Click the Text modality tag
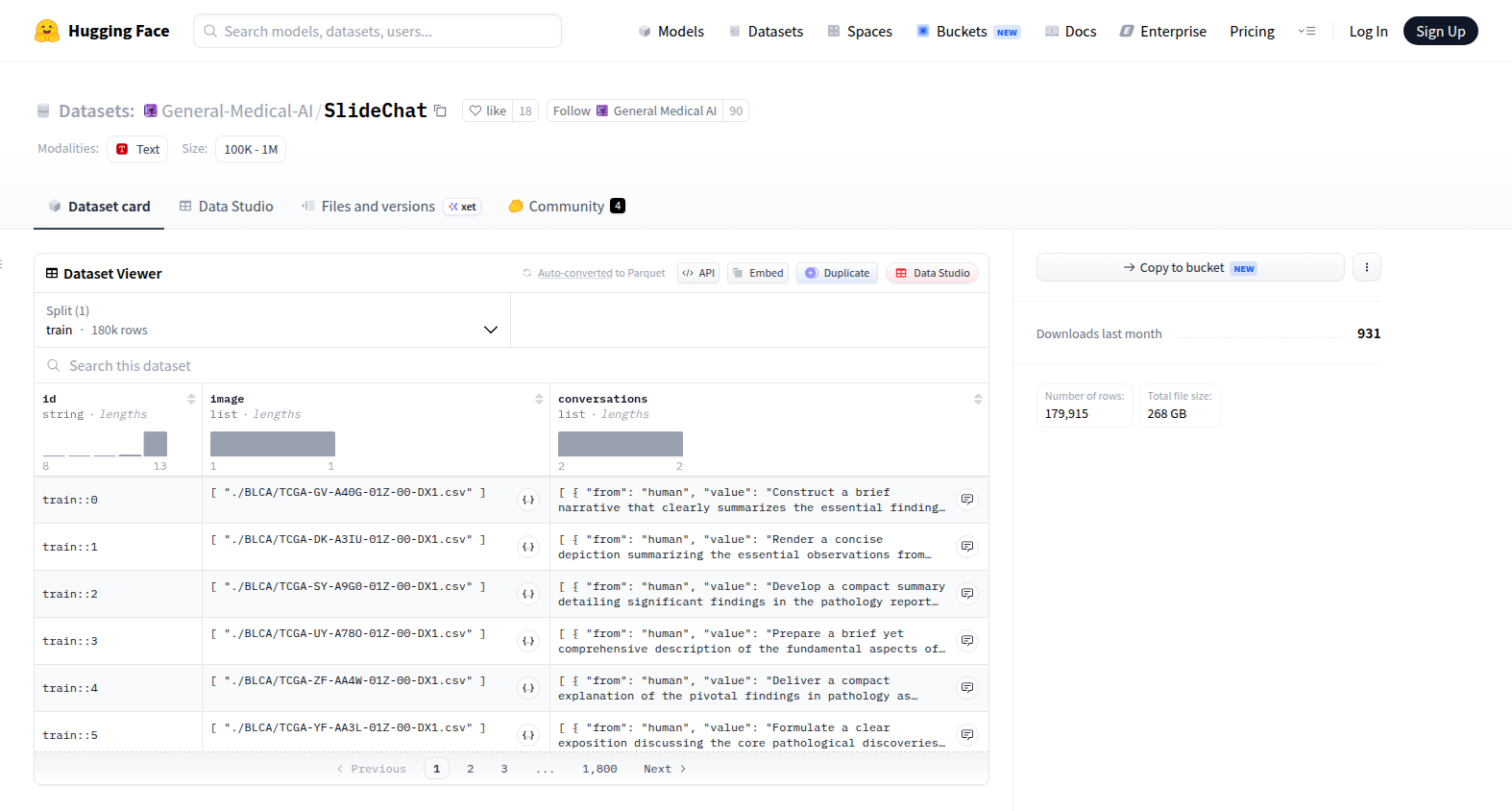 point(137,149)
